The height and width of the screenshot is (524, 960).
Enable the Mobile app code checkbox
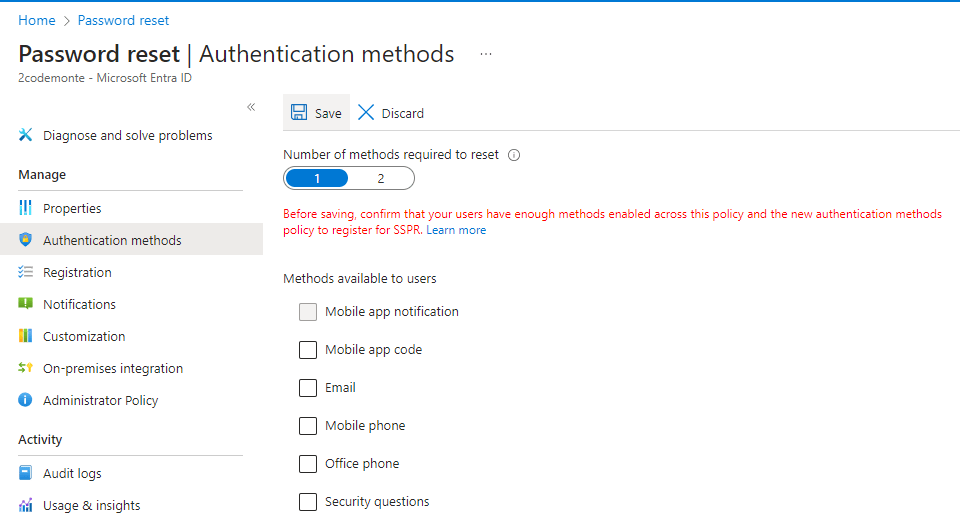[x=308, y=350]
